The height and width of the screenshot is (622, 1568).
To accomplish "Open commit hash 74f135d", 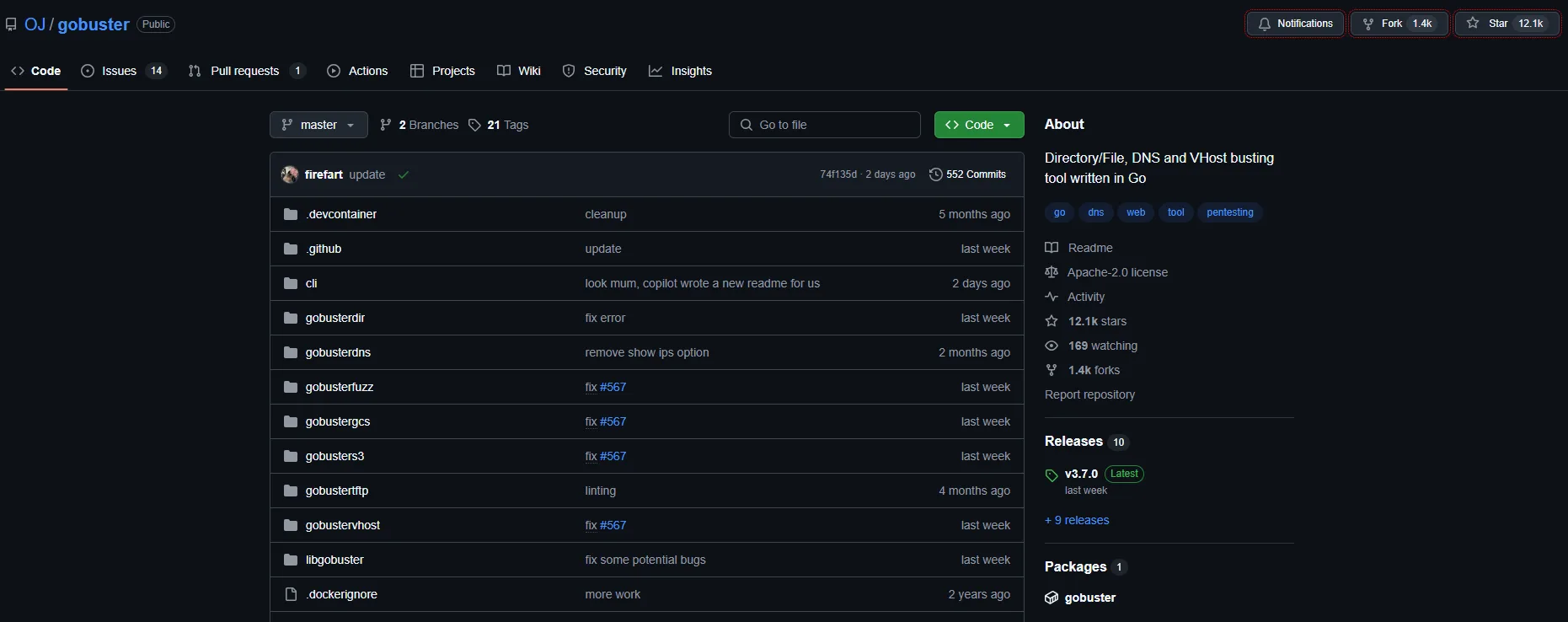I will coord(838,174).
